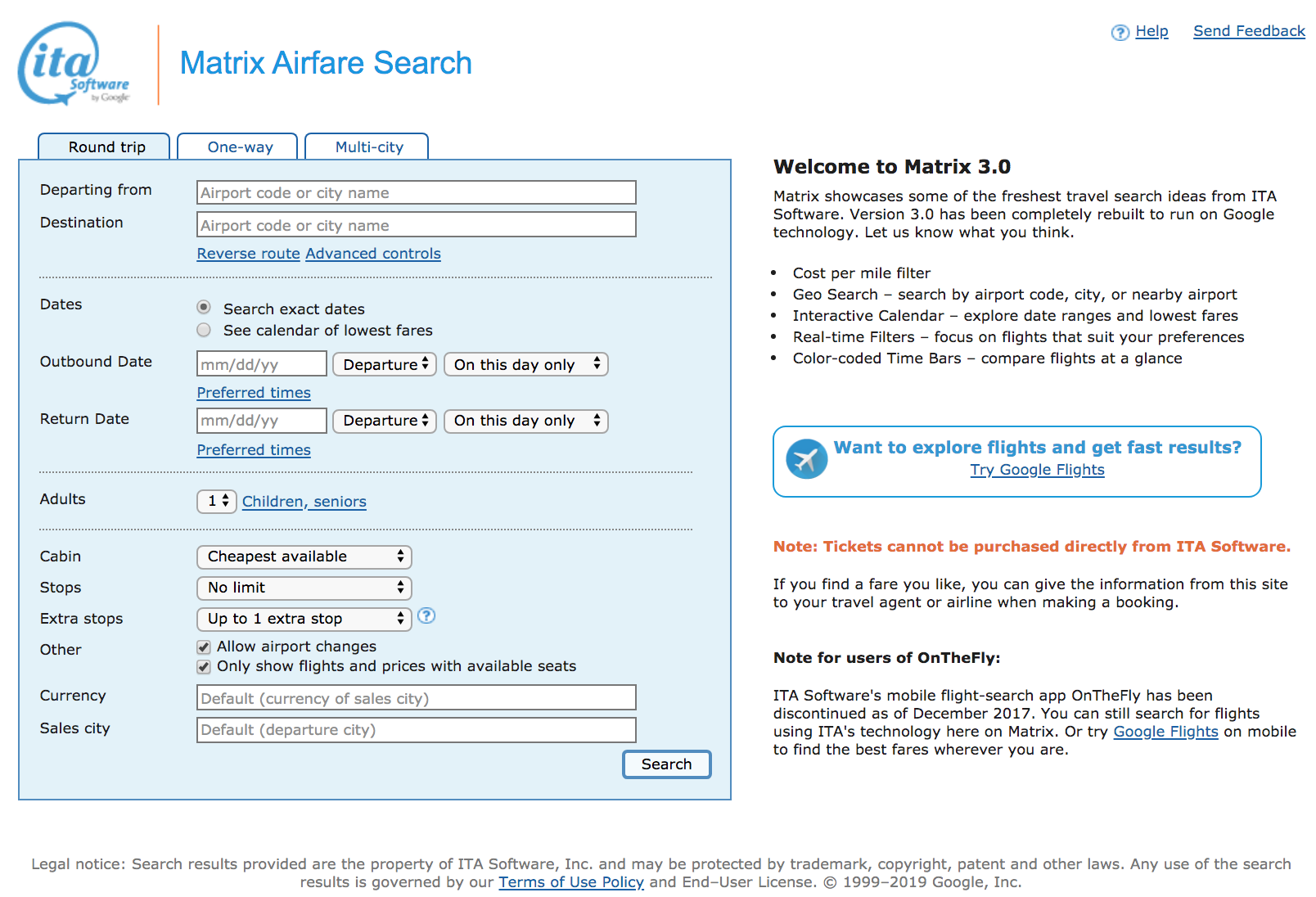1316x897 pixels.
Task: Click 'Note for users of OnTheFly' heading
Action: [x=887, y=658]
